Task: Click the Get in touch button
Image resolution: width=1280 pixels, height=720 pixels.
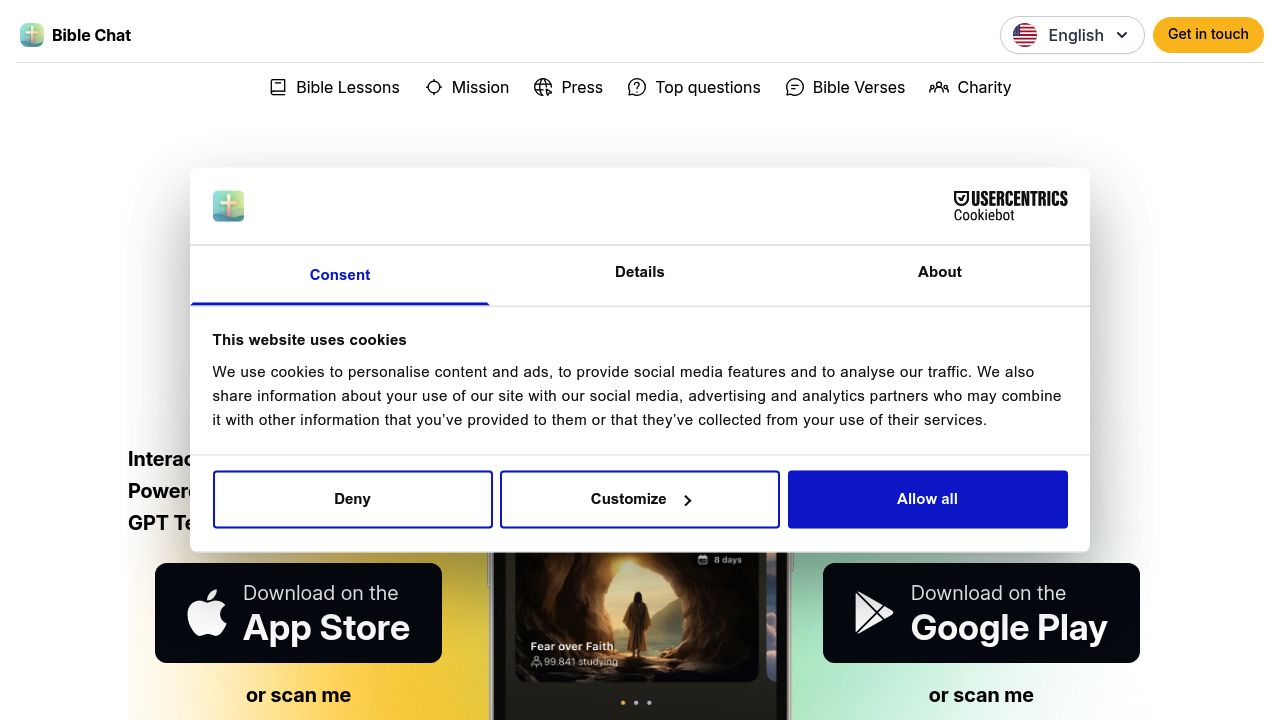Action: [1208, 34]
